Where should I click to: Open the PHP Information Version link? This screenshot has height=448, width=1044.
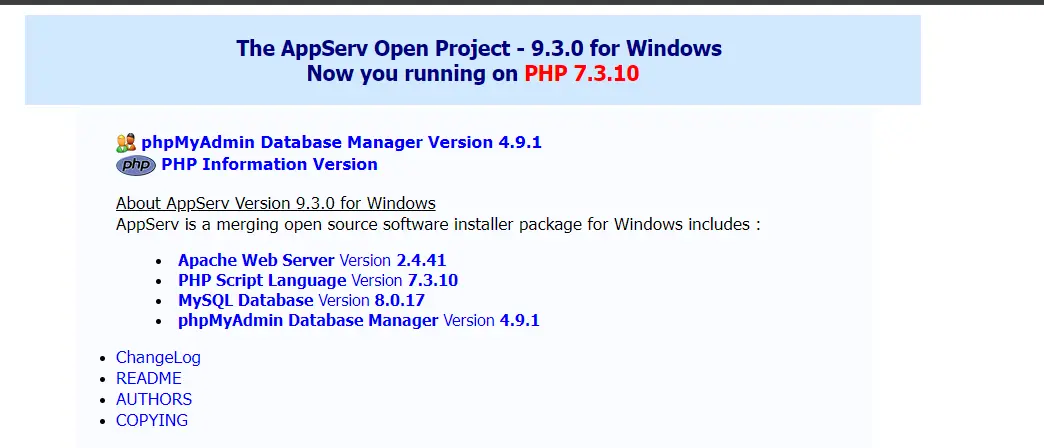coord(270,164)
